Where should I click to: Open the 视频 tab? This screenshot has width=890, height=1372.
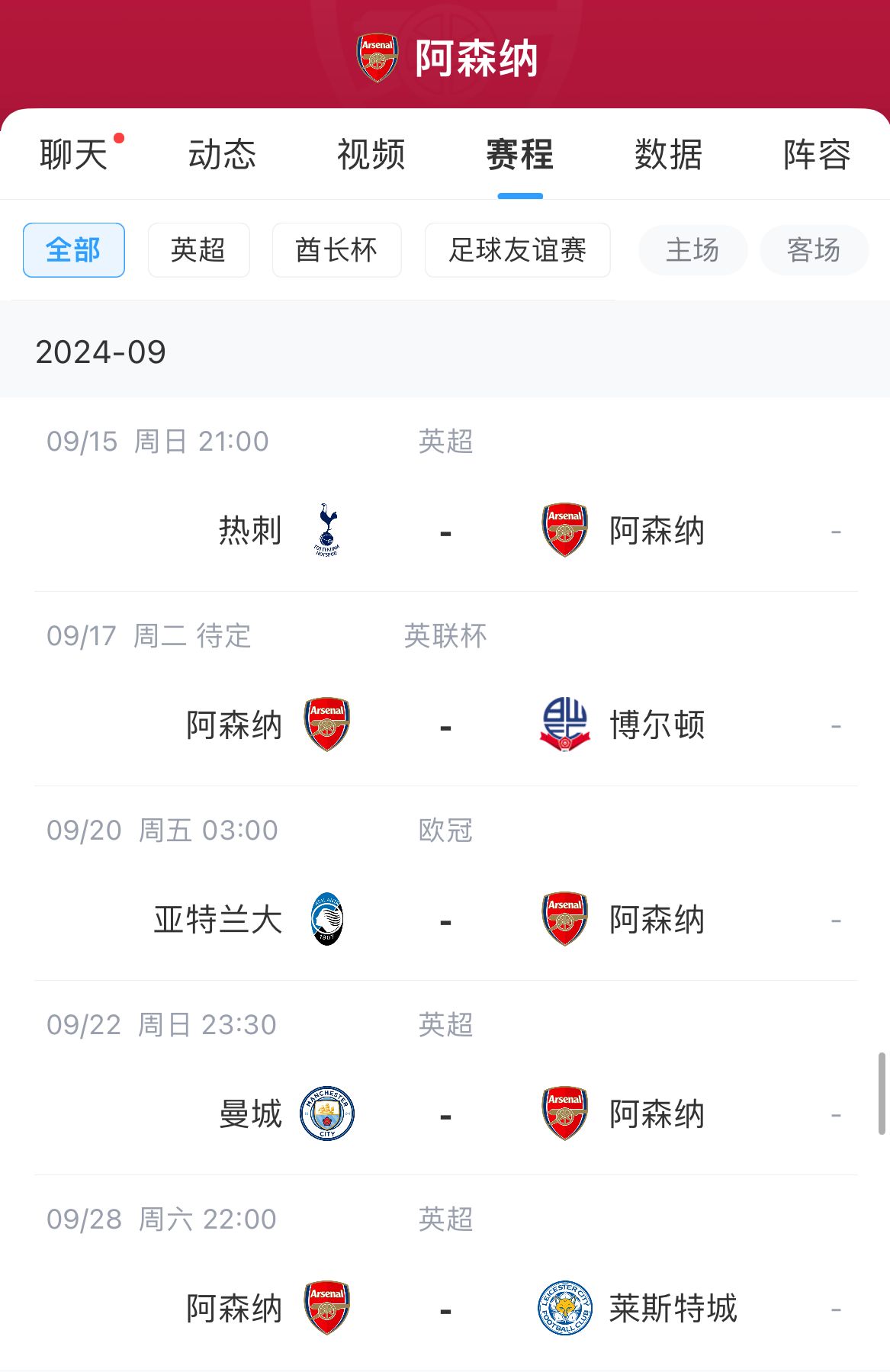tap(371, 155)
